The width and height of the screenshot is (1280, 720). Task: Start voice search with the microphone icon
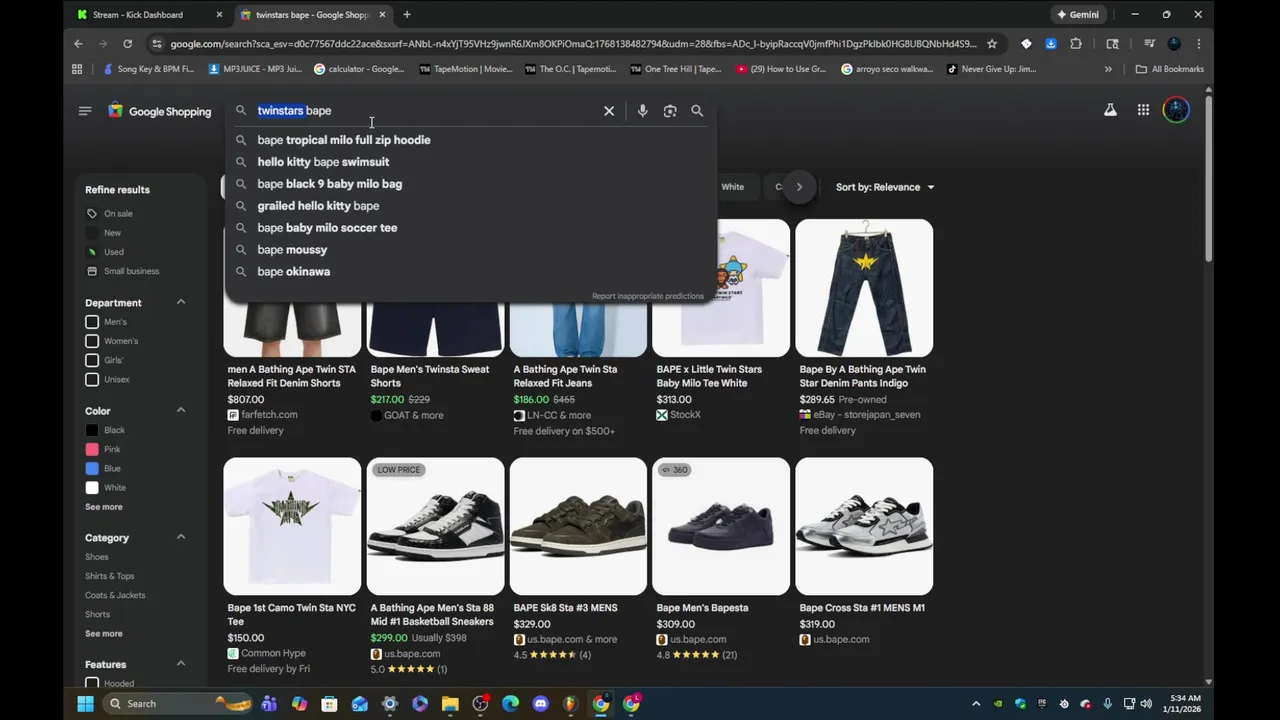pos(642,111)
